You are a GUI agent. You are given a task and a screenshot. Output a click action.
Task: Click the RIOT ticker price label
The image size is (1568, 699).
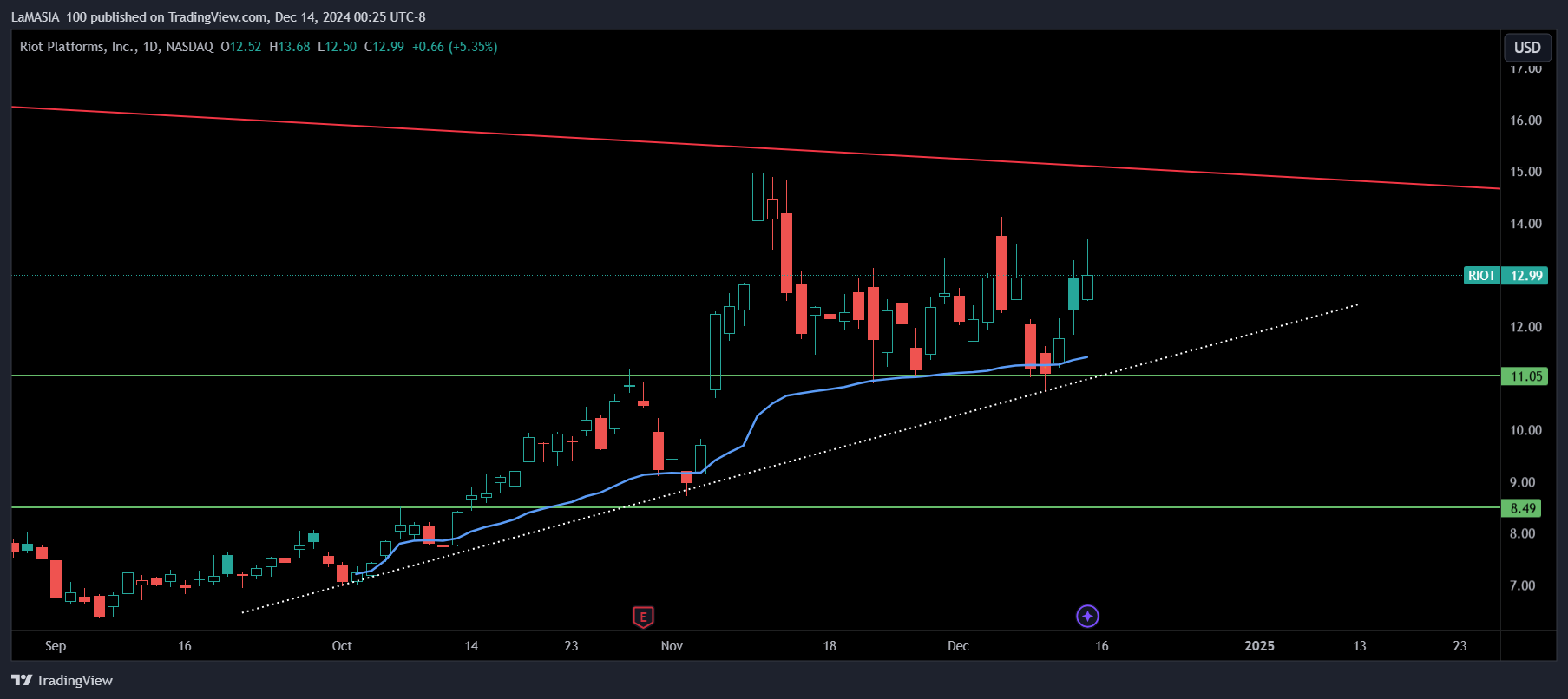point(1481,276)
